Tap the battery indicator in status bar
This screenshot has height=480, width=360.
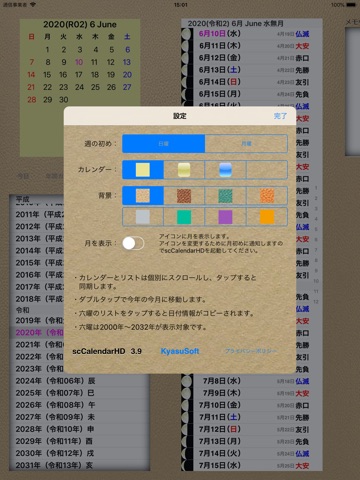point(351,5)
